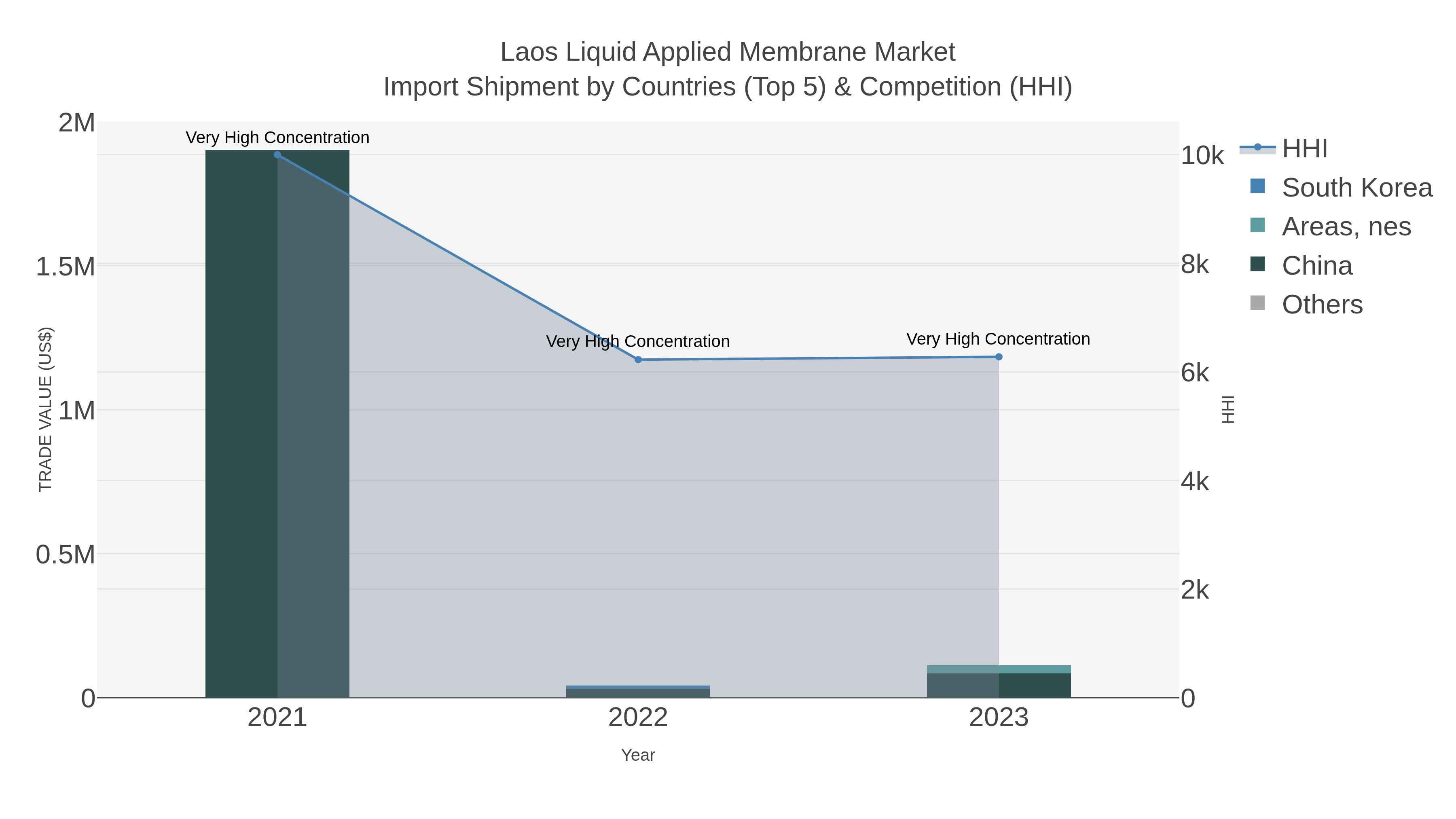Click the 1M tick on left axis
Screen dimensions: 1456x819
point(77,411)
